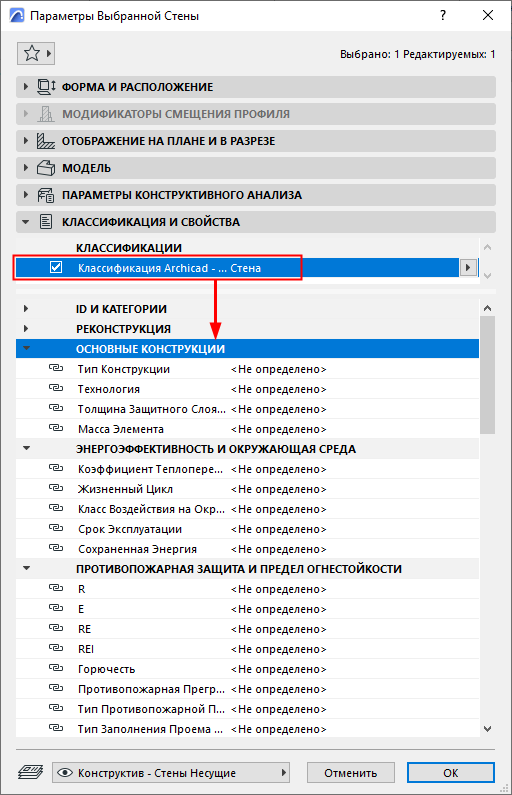This screenshot has height=795, width=512.
Task: Click the OK button
Action: [x=450, y=773]
